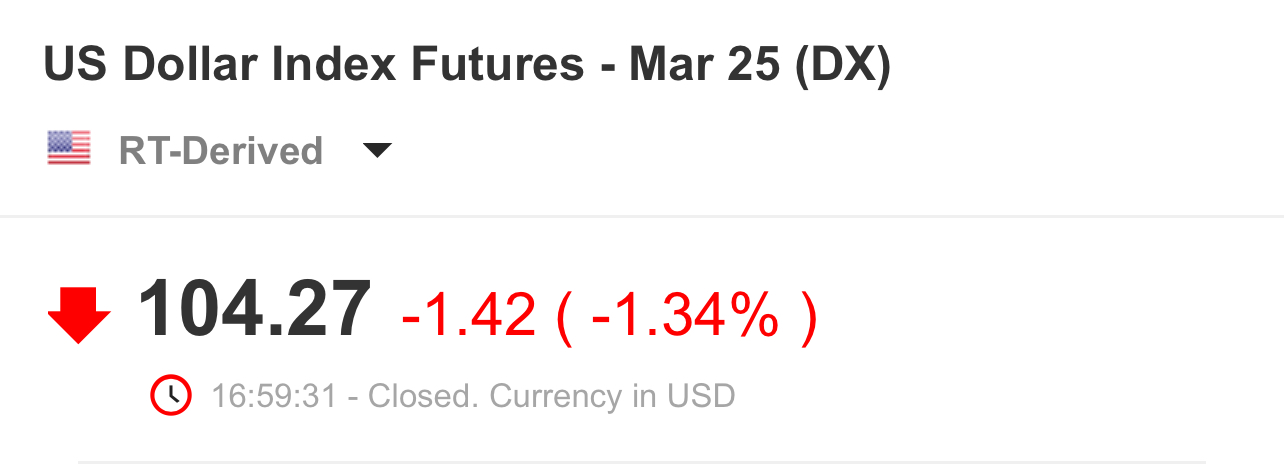
Task: Click the US flag icon
Action: click(x=69, y=149)
